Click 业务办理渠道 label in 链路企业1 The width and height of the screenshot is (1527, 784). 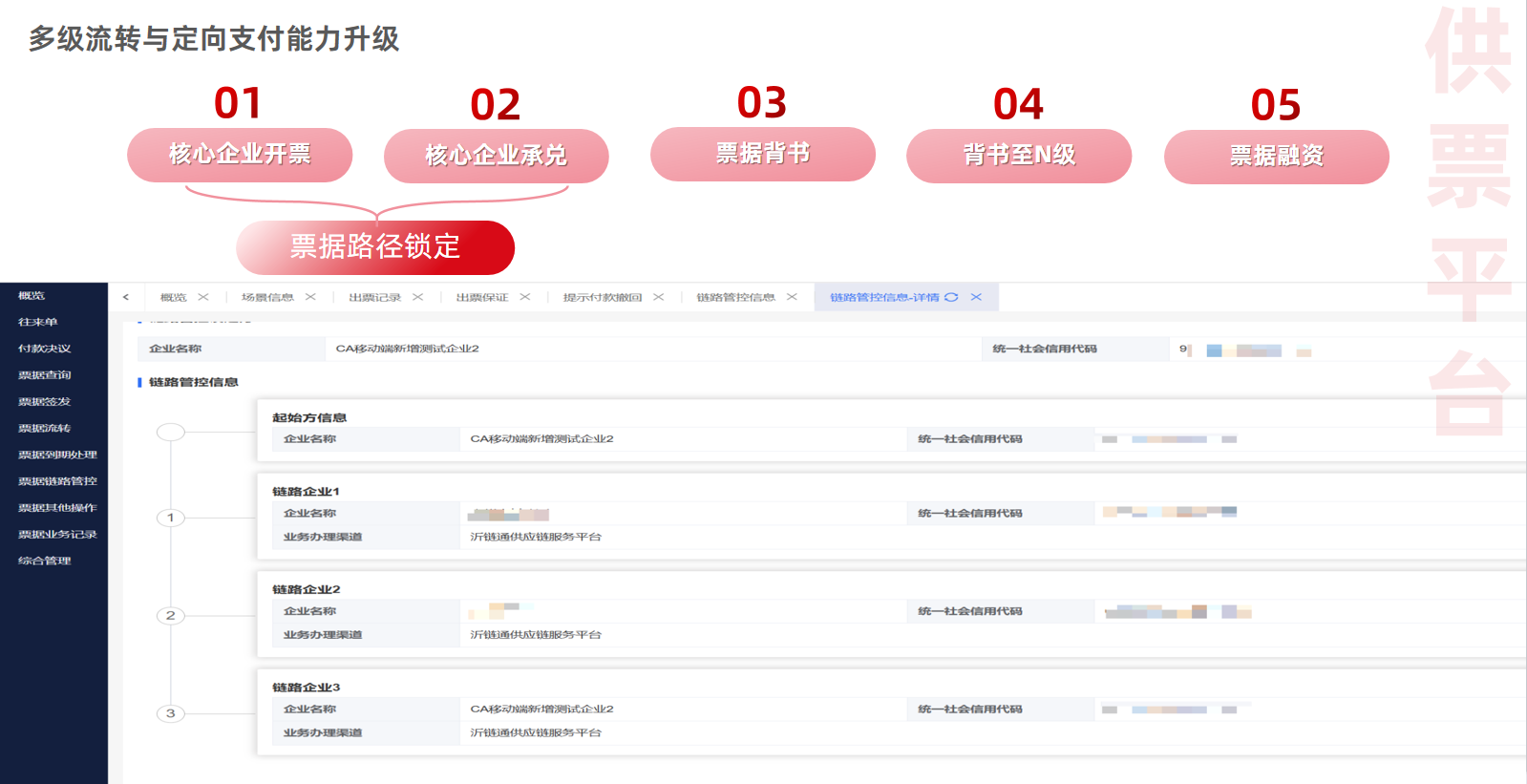pos(323,538)
